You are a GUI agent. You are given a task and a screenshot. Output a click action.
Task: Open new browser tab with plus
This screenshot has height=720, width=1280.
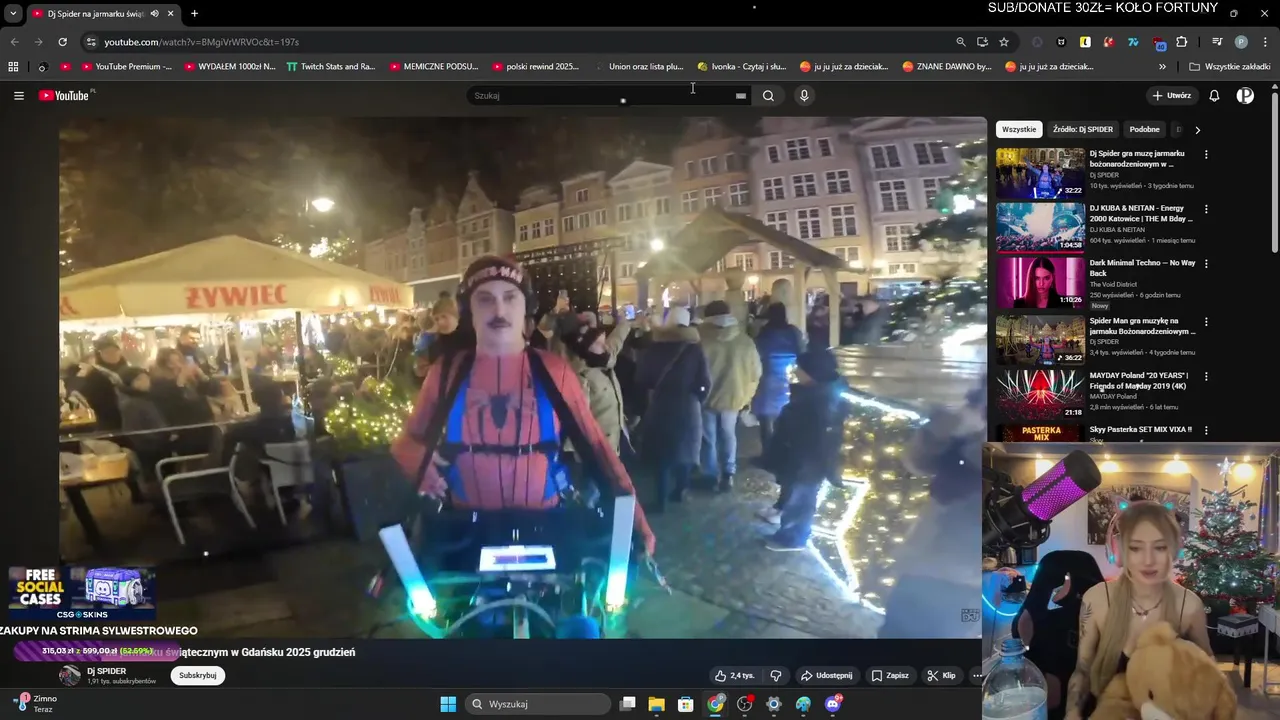coord(194,14)
